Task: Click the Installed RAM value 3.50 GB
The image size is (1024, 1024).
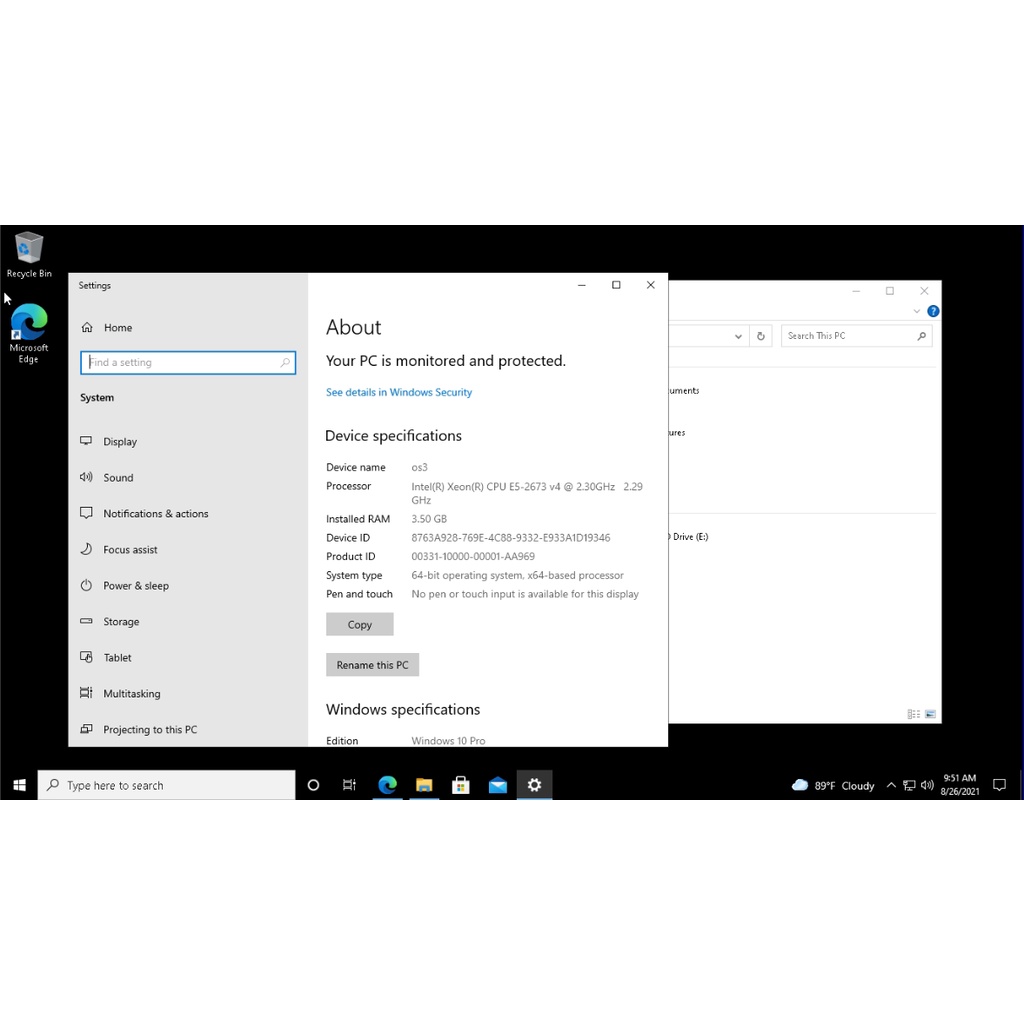Action: coord(429,519)
